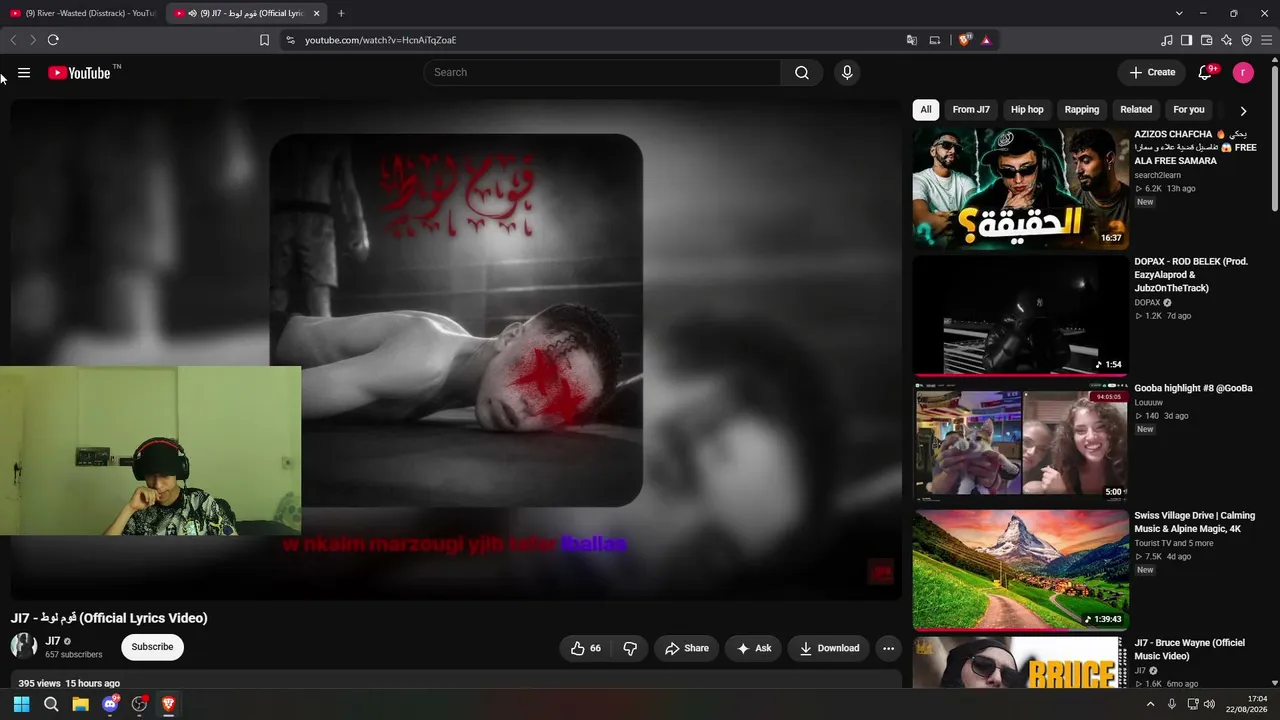Open Brave Rewards triangle icon
This screenshot has height=720, width=1280.
(x=986, y=40)
